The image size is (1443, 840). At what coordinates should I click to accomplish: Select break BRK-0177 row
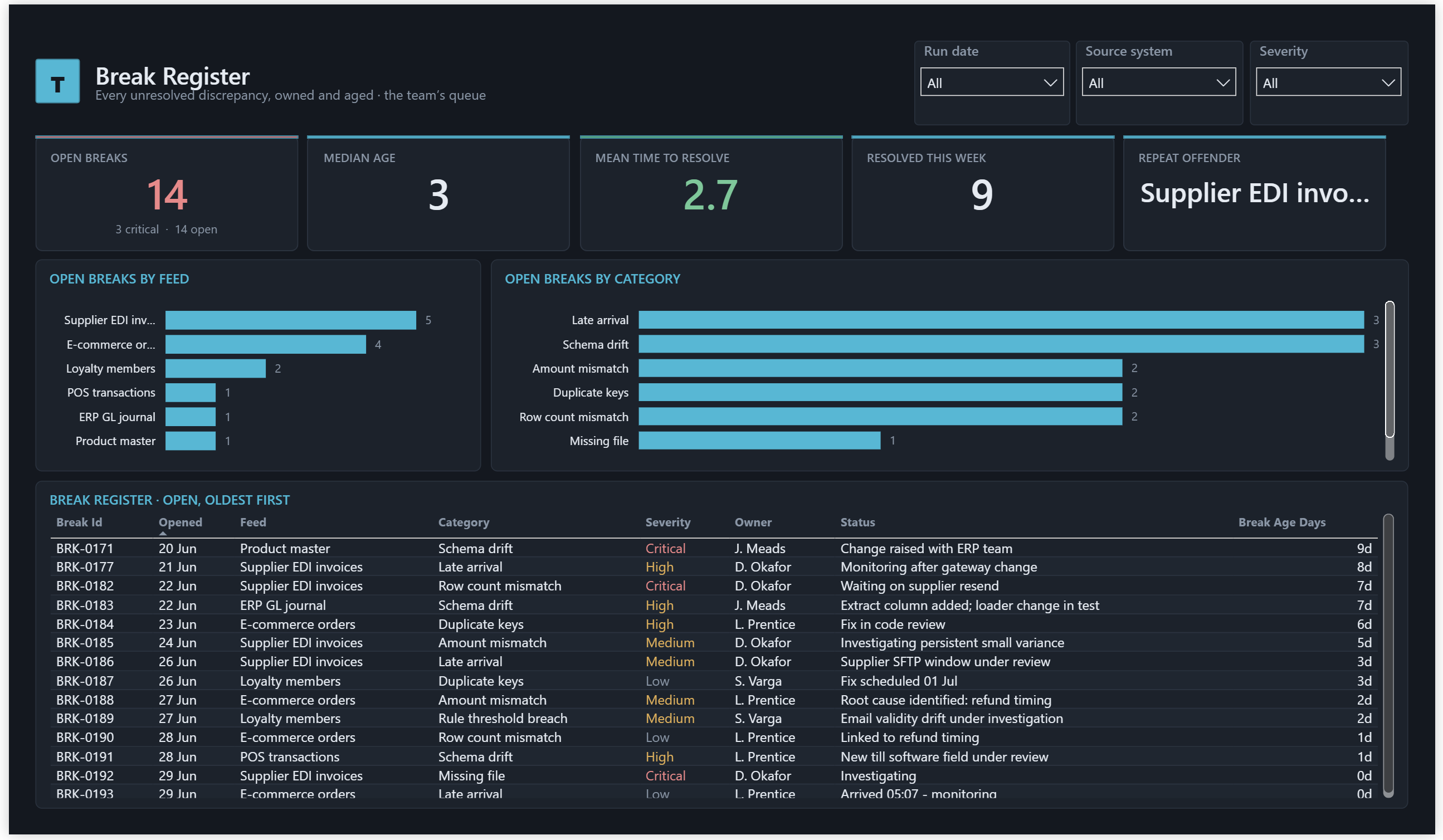(x=714, y=567)
